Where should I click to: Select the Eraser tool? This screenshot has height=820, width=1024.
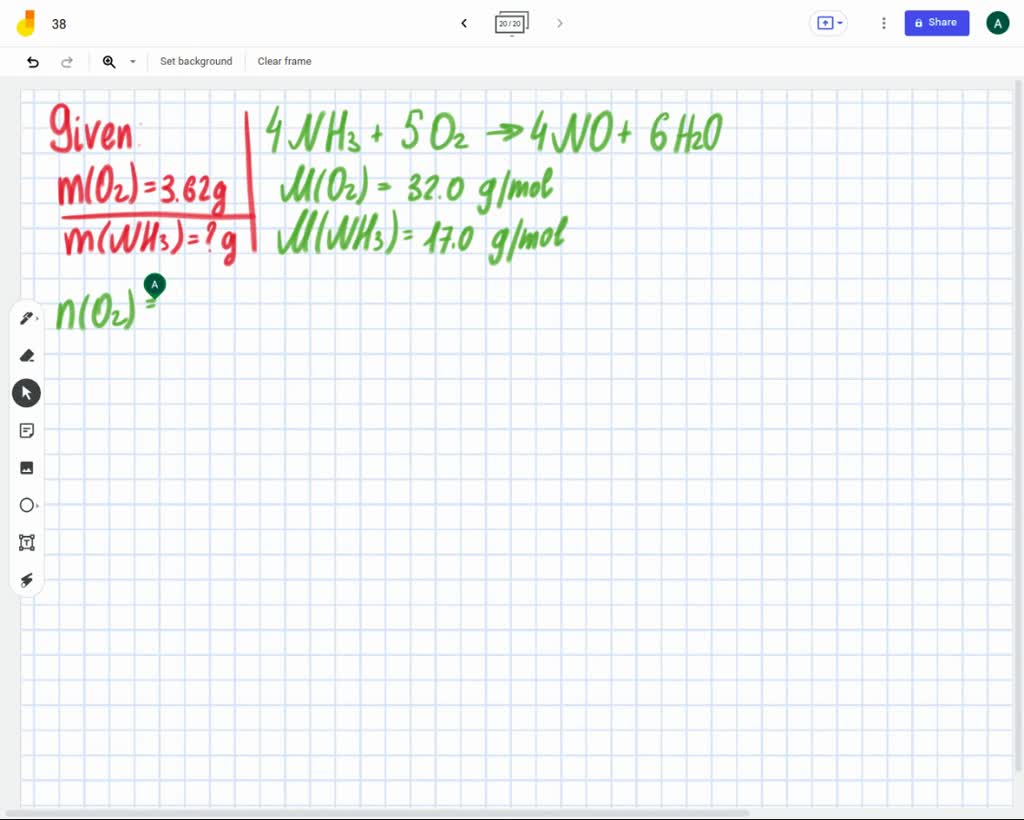tap(27, 355)
